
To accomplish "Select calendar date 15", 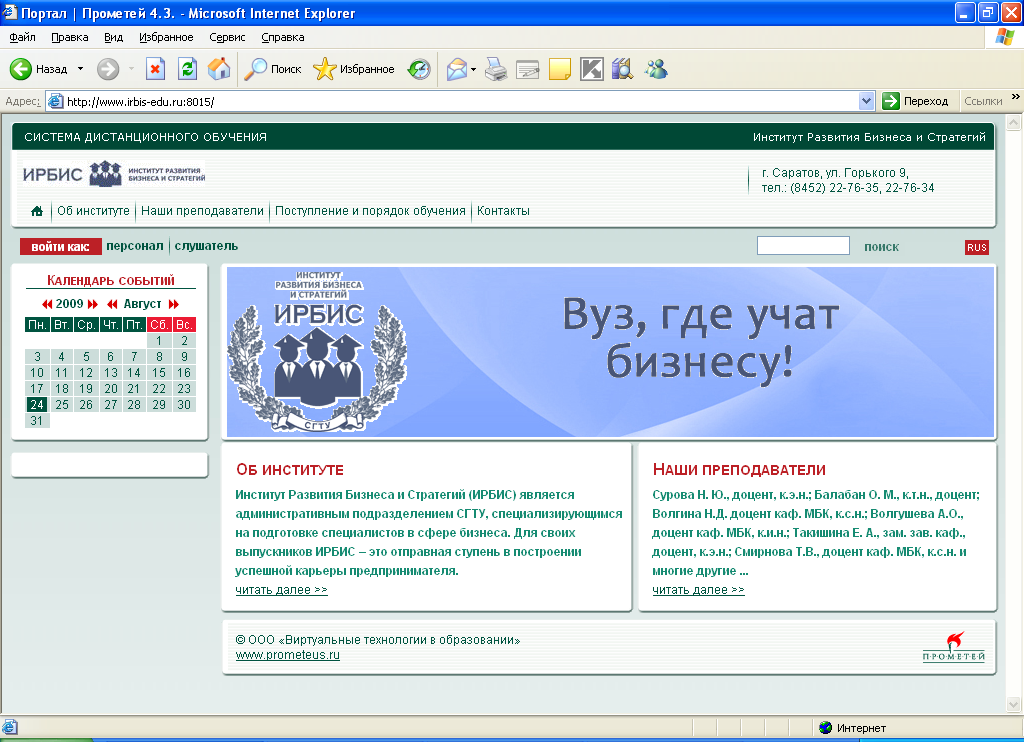I will tap(159, 373).
